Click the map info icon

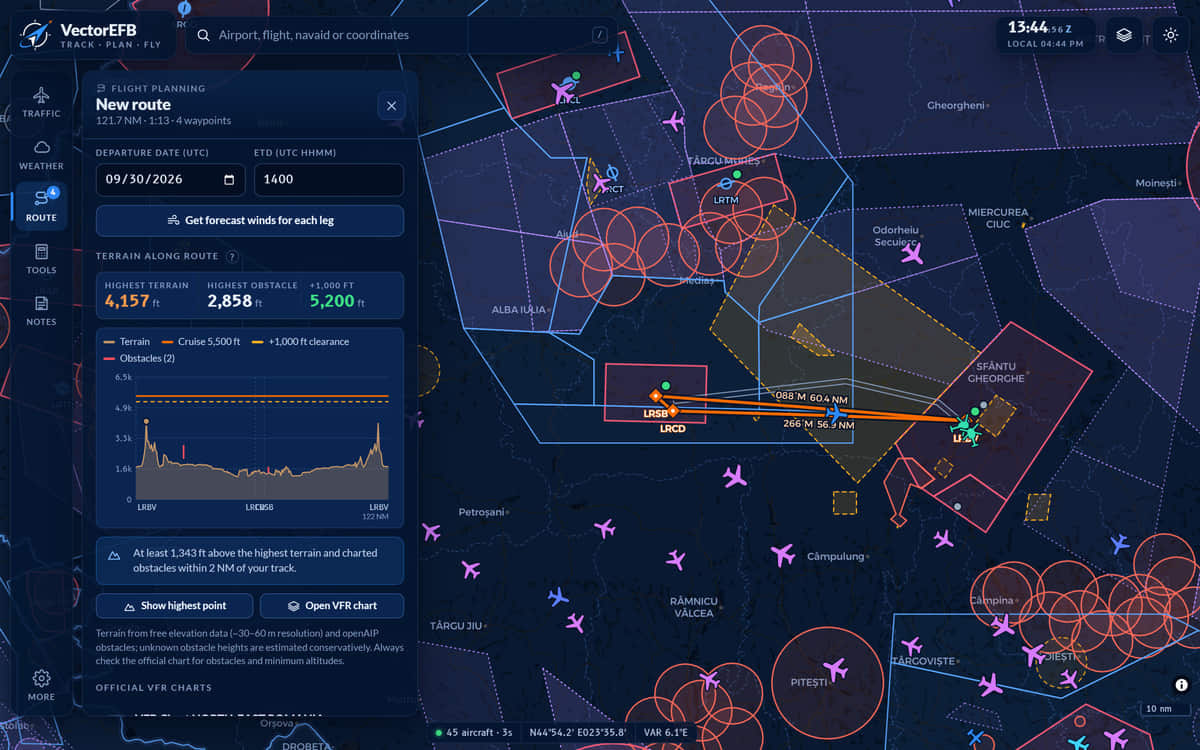pyautogui.click(x=1181, y=685)
